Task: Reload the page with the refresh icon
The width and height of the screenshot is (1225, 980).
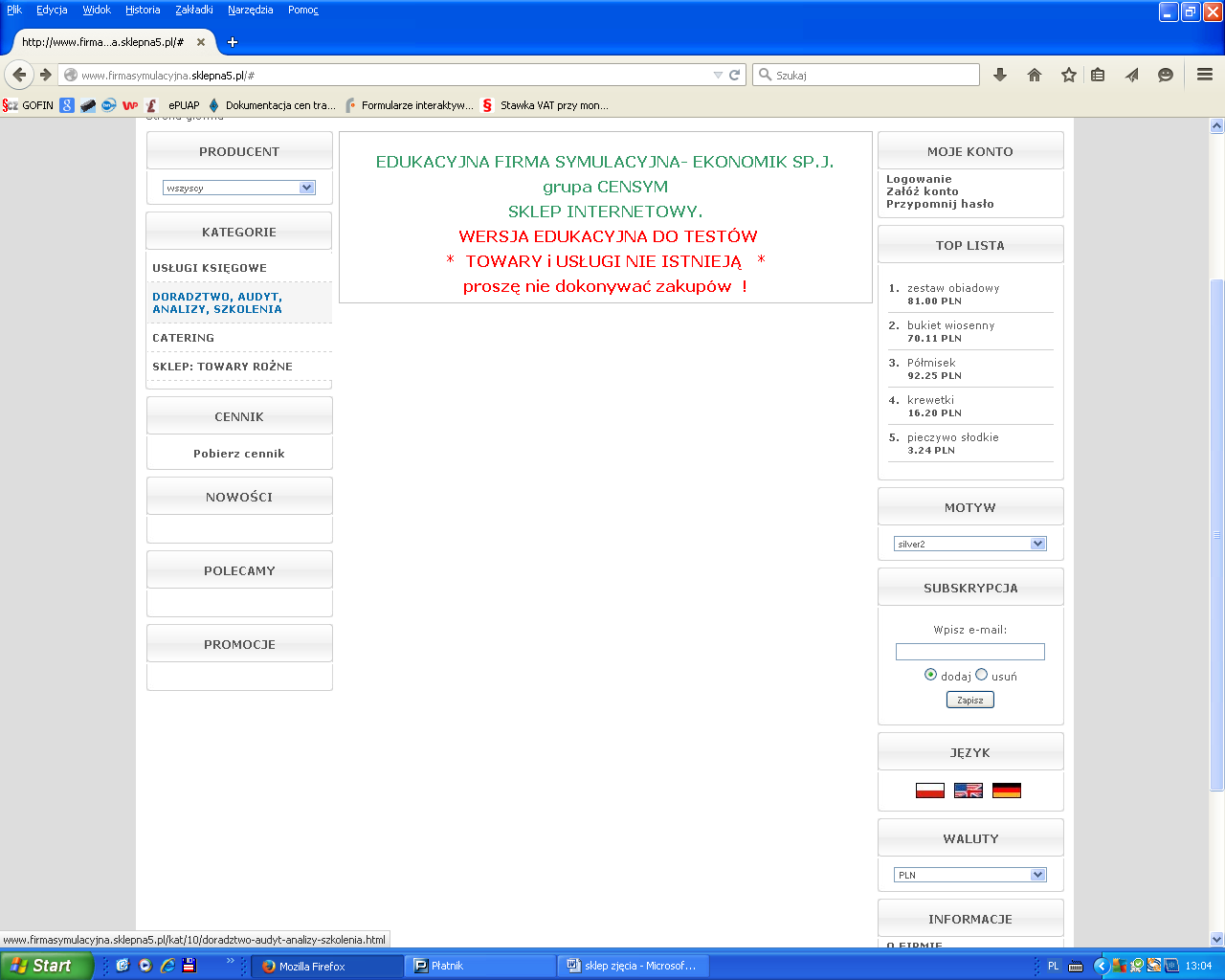Action: coord(735,75)
